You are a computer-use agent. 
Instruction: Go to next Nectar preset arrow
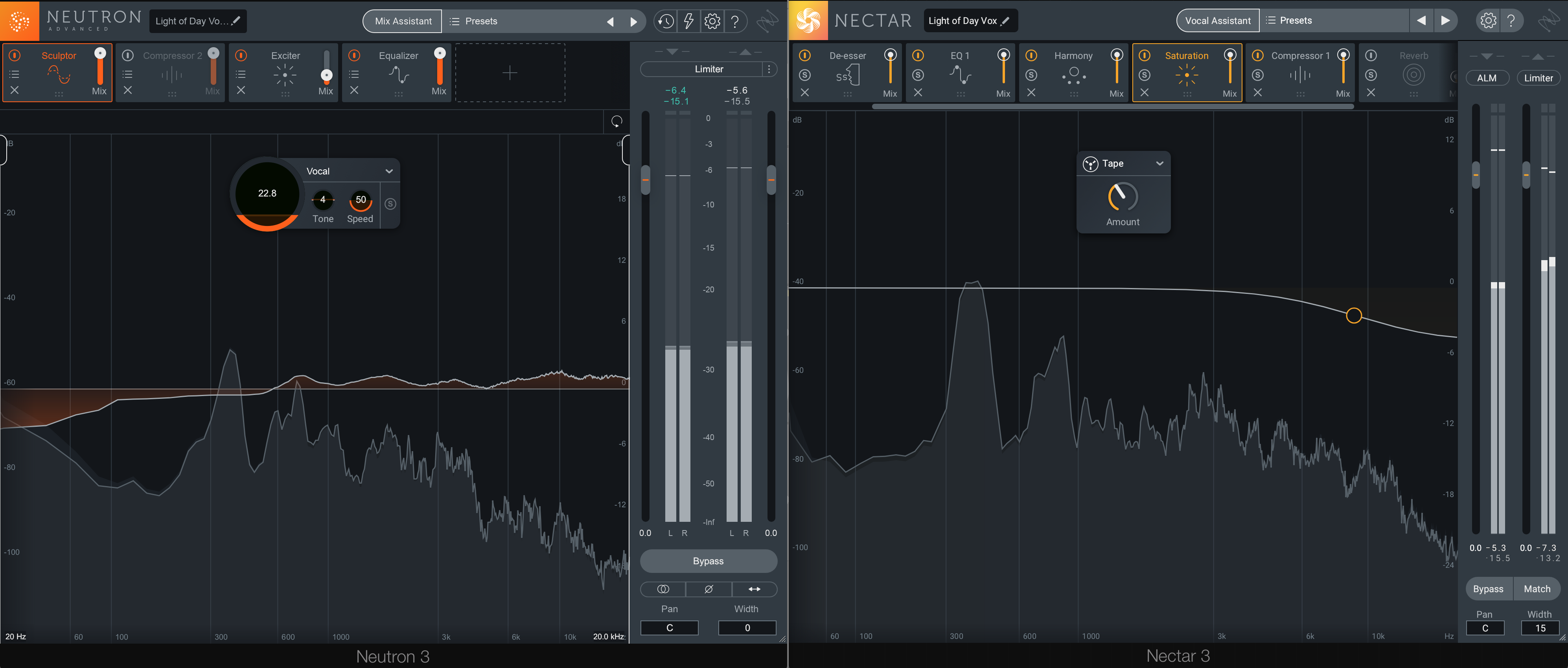pos(1446,21)
